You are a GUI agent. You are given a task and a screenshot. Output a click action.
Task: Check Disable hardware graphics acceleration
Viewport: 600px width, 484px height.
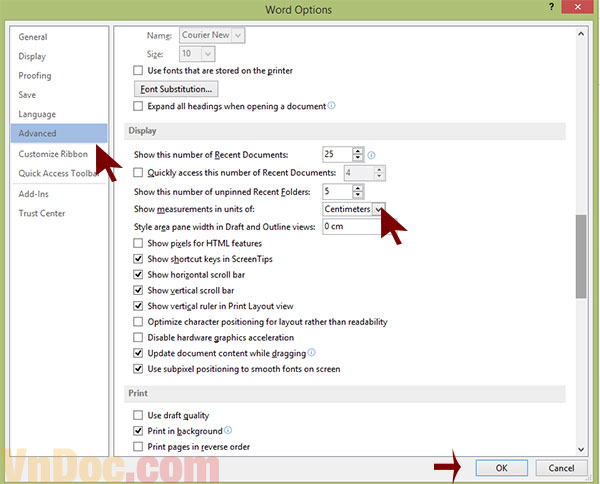point(139,337)
